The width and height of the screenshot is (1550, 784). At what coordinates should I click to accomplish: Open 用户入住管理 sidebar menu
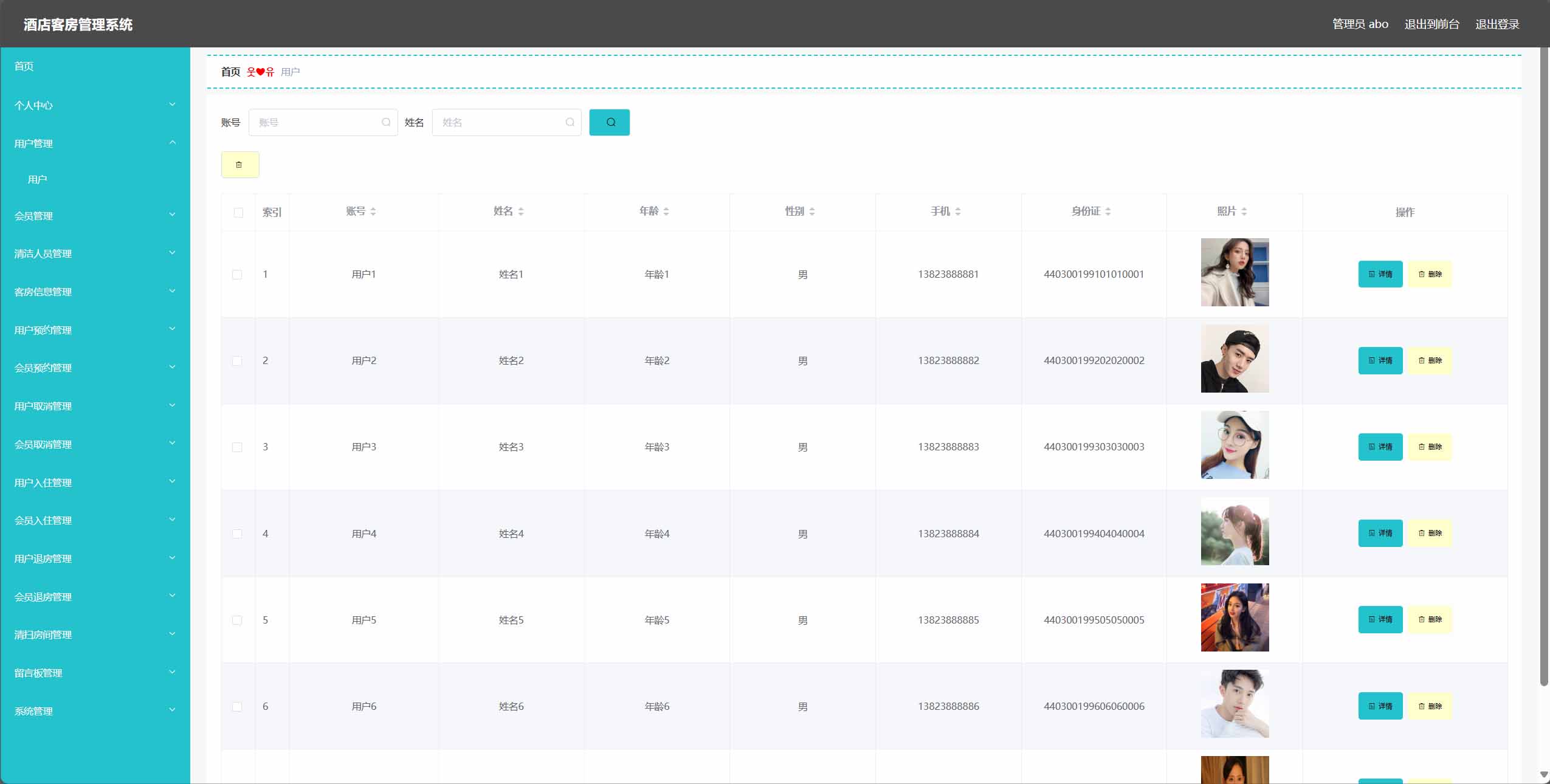click(95, 483)
